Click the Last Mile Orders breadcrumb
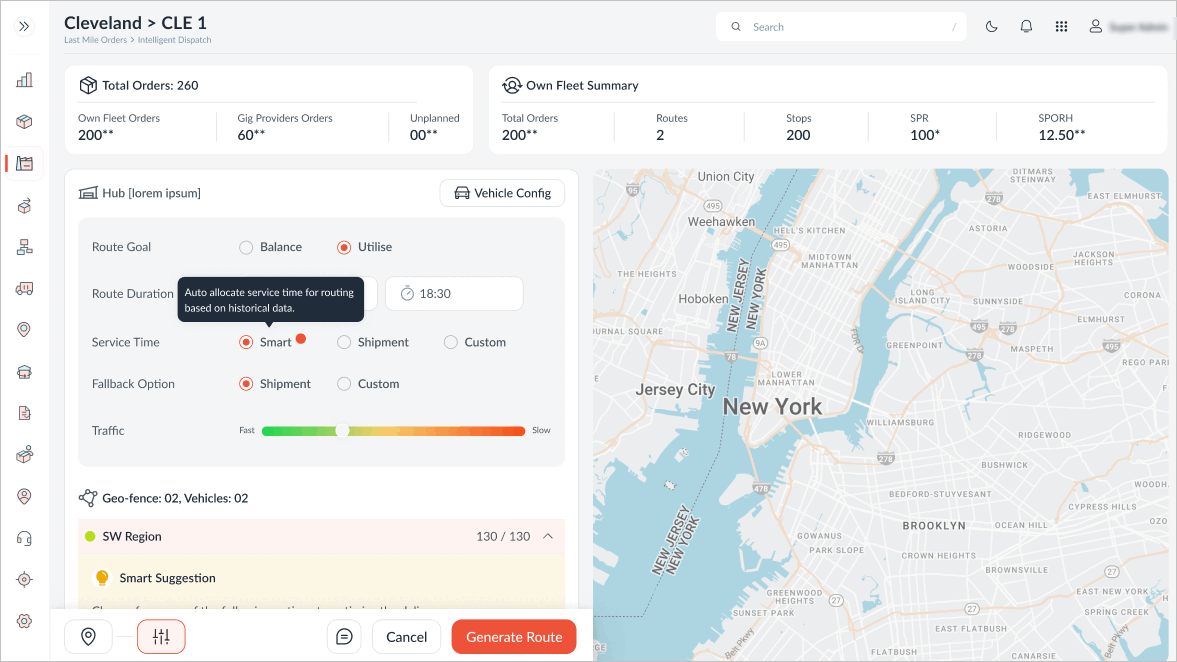1177x662 pixels. (x=95, y=40)
